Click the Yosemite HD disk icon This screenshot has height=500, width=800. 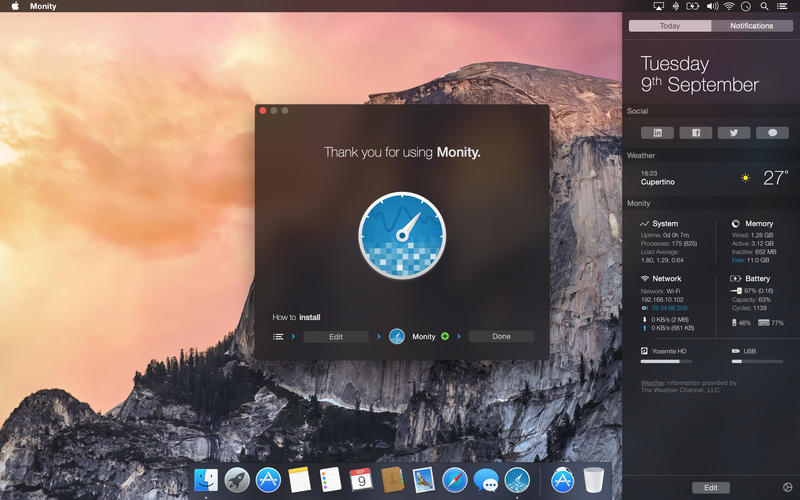644,351
